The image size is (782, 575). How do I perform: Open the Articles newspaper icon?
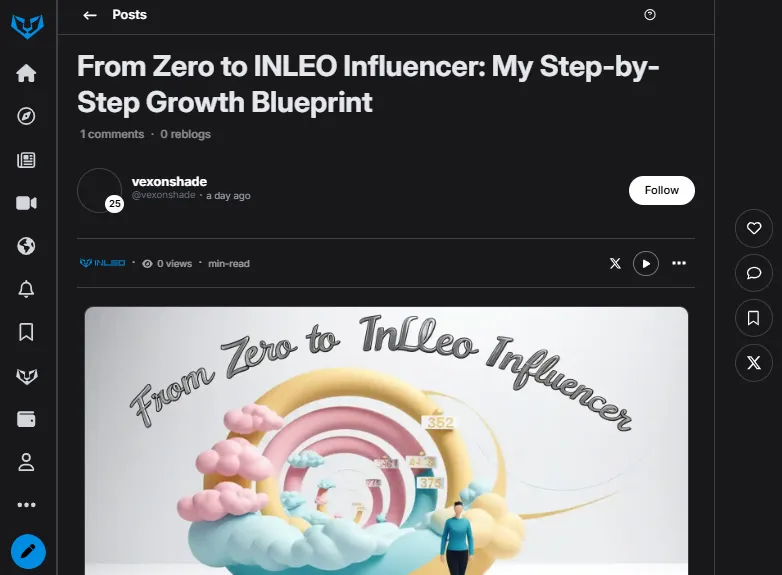tap(26, 160)
